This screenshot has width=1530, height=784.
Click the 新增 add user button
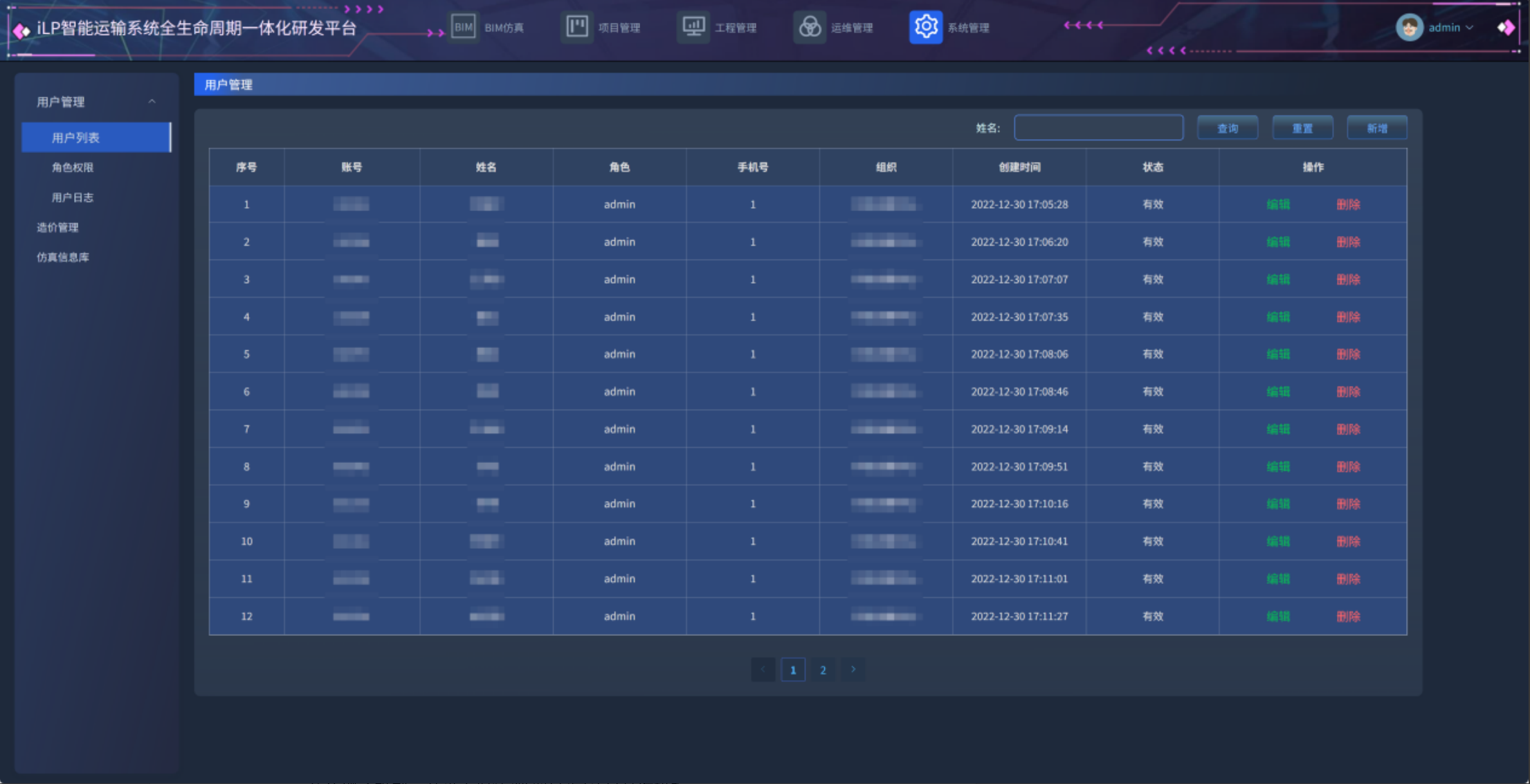(x=1376, y=128)
